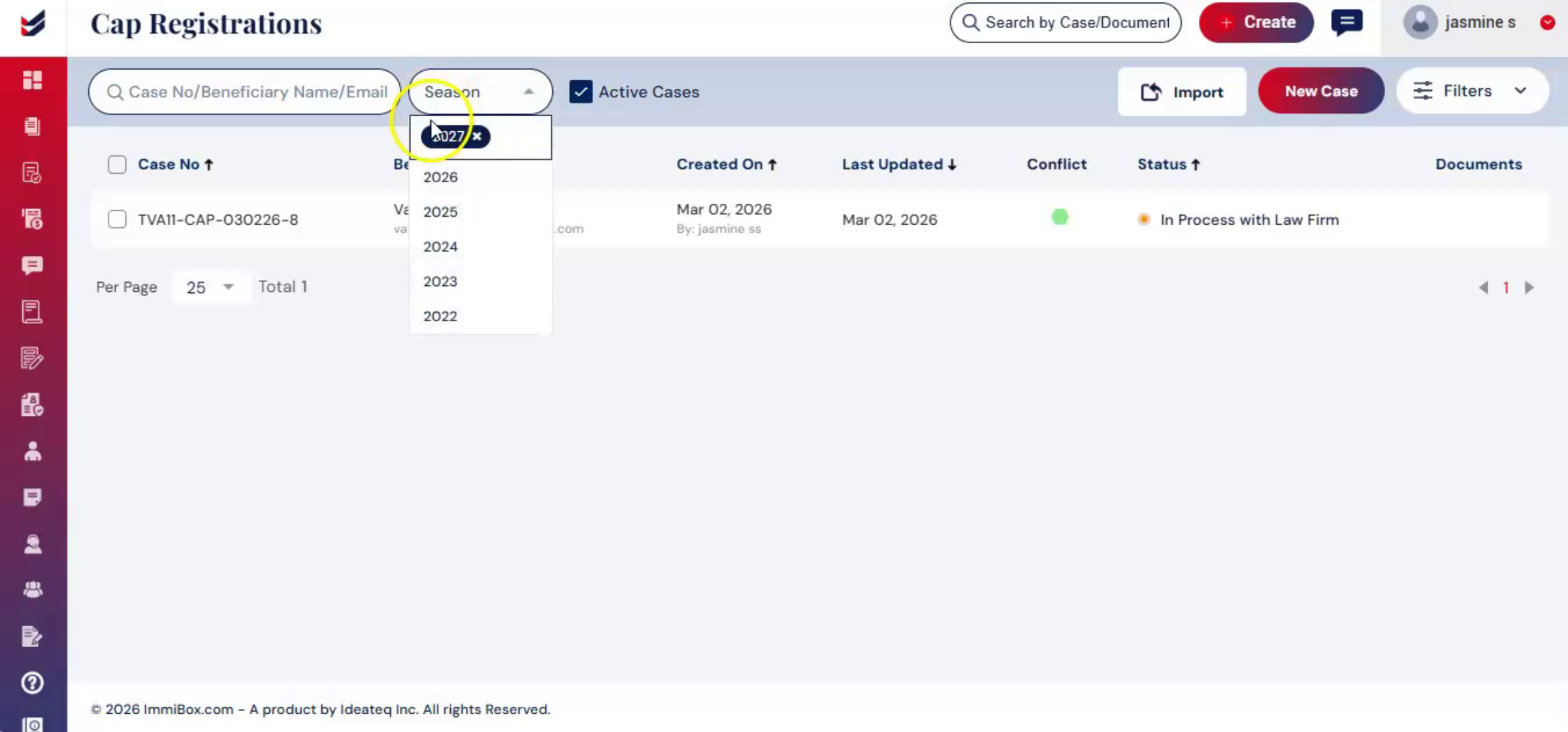The image size is (1568, 732).
Task: Click the orange status dot
Action: point(1143,219)
